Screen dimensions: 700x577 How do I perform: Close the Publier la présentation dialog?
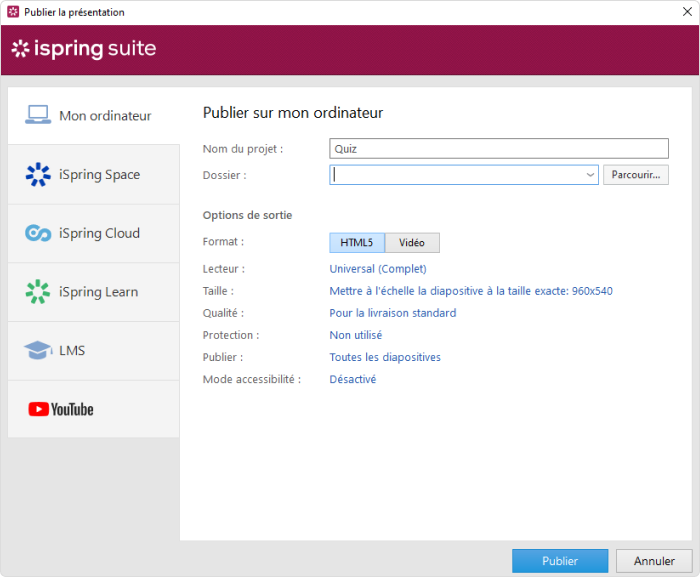[688, 12]
